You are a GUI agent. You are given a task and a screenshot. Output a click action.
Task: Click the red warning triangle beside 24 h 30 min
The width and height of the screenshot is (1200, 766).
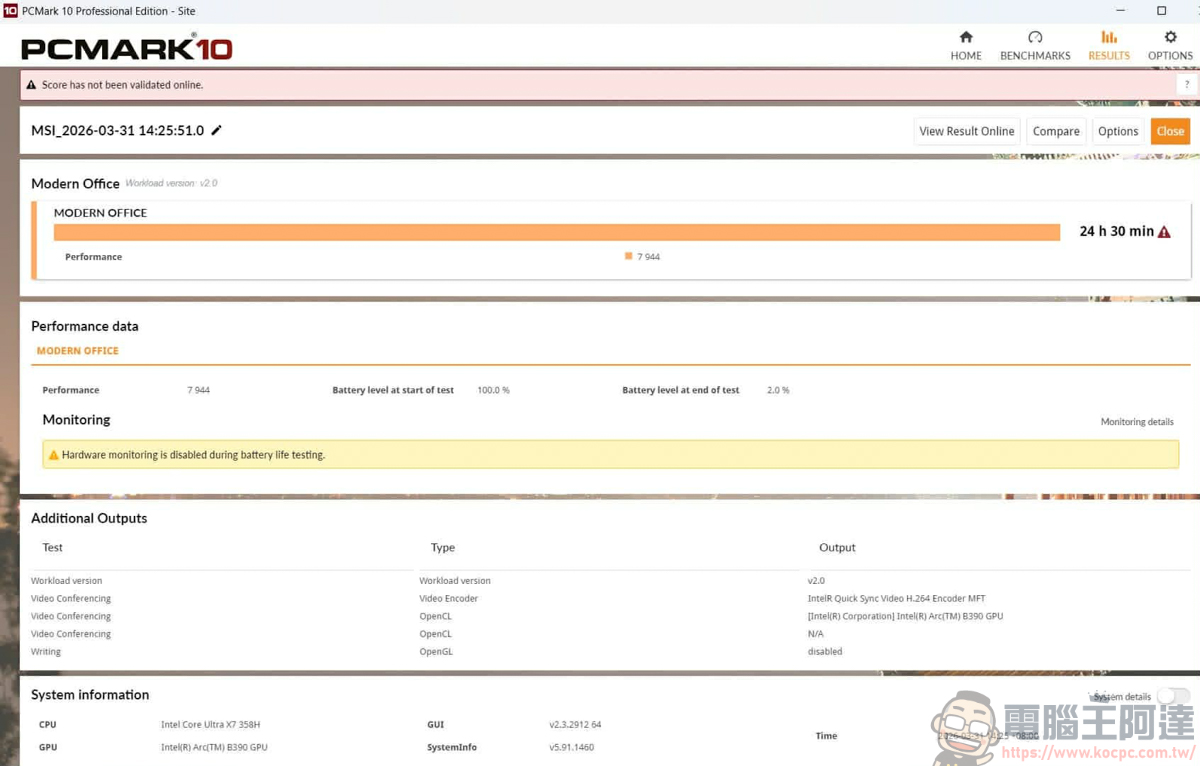pos(1164,232)
